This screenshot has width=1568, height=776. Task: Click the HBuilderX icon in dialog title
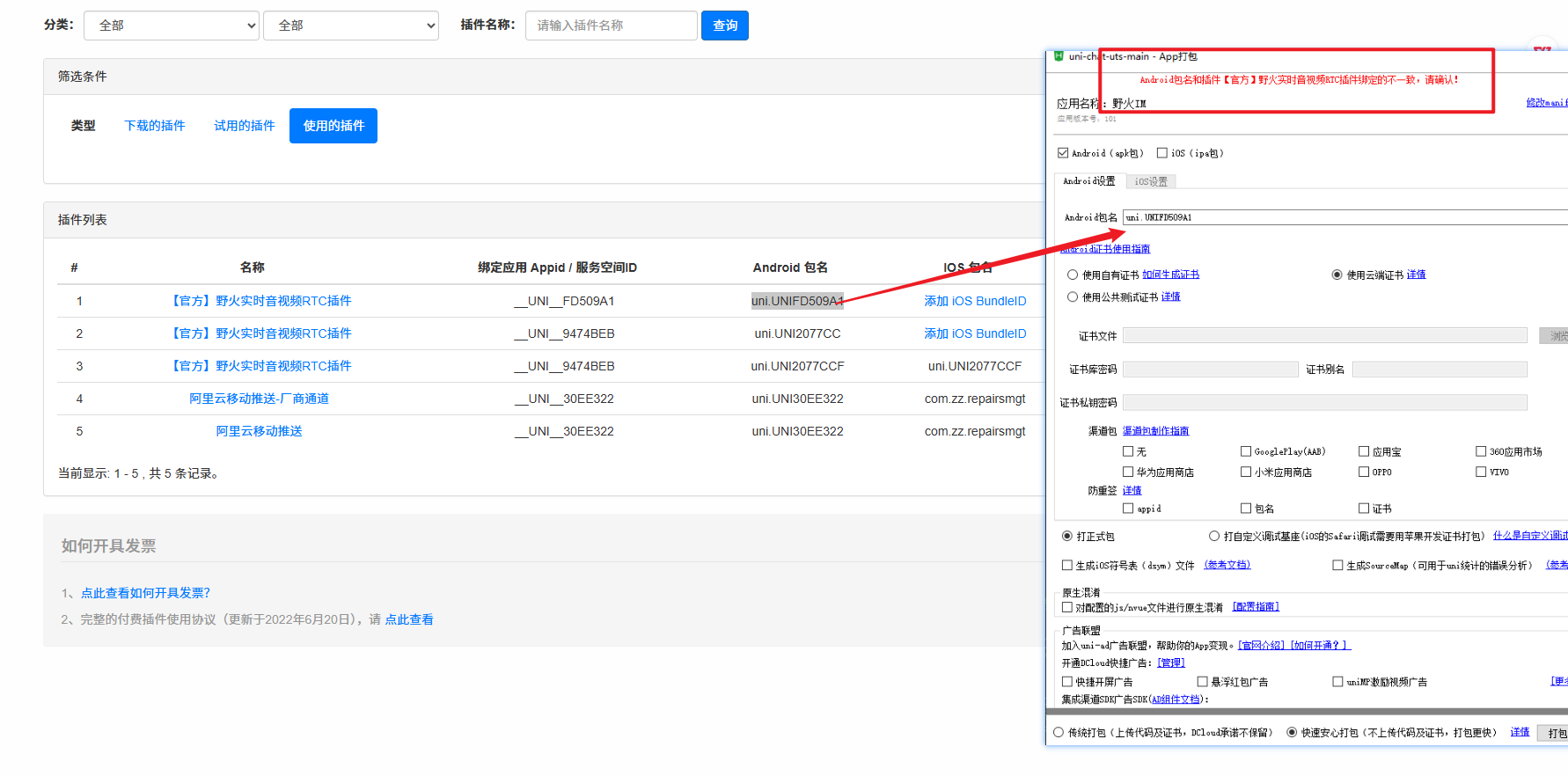pos(1059,56)
